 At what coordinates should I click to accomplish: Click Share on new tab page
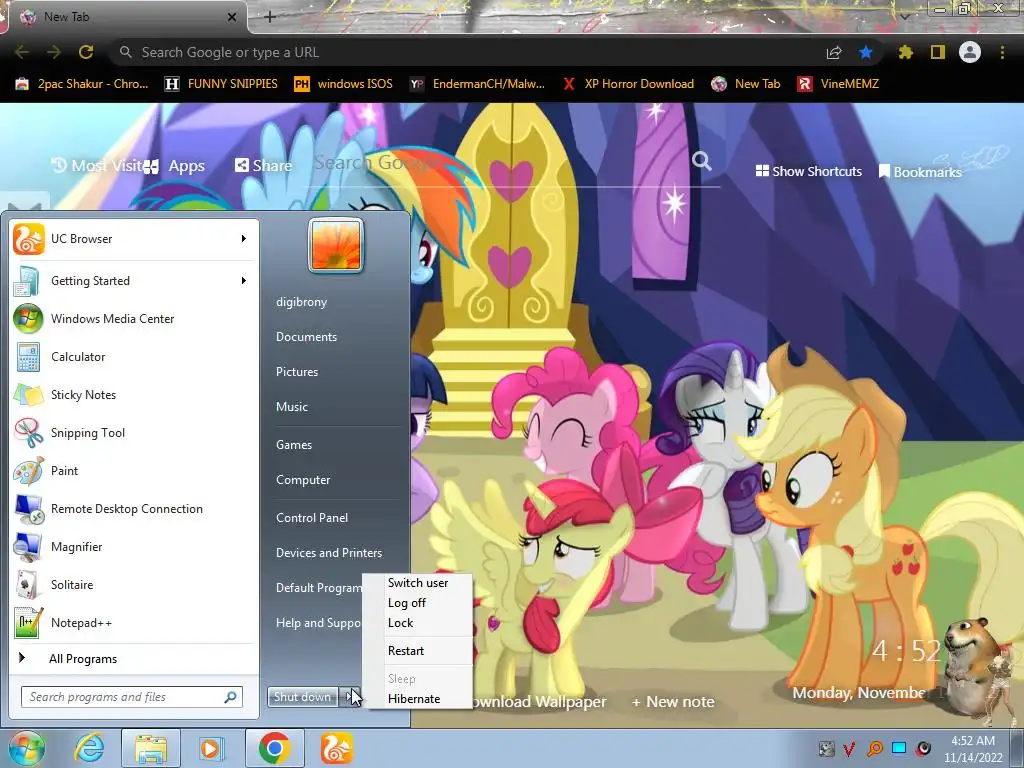point(263,165)
